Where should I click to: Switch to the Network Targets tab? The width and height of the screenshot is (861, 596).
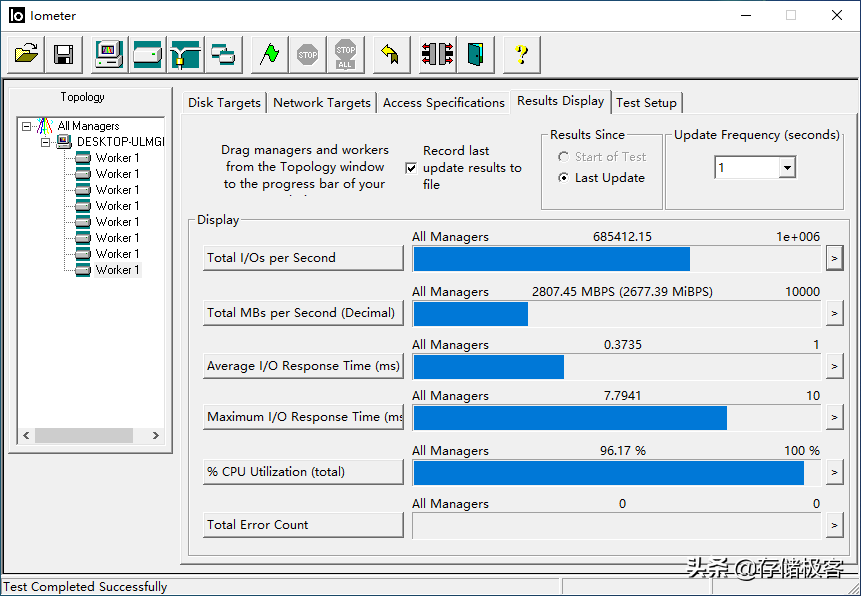pyautogui.click(x=322, y=103)
